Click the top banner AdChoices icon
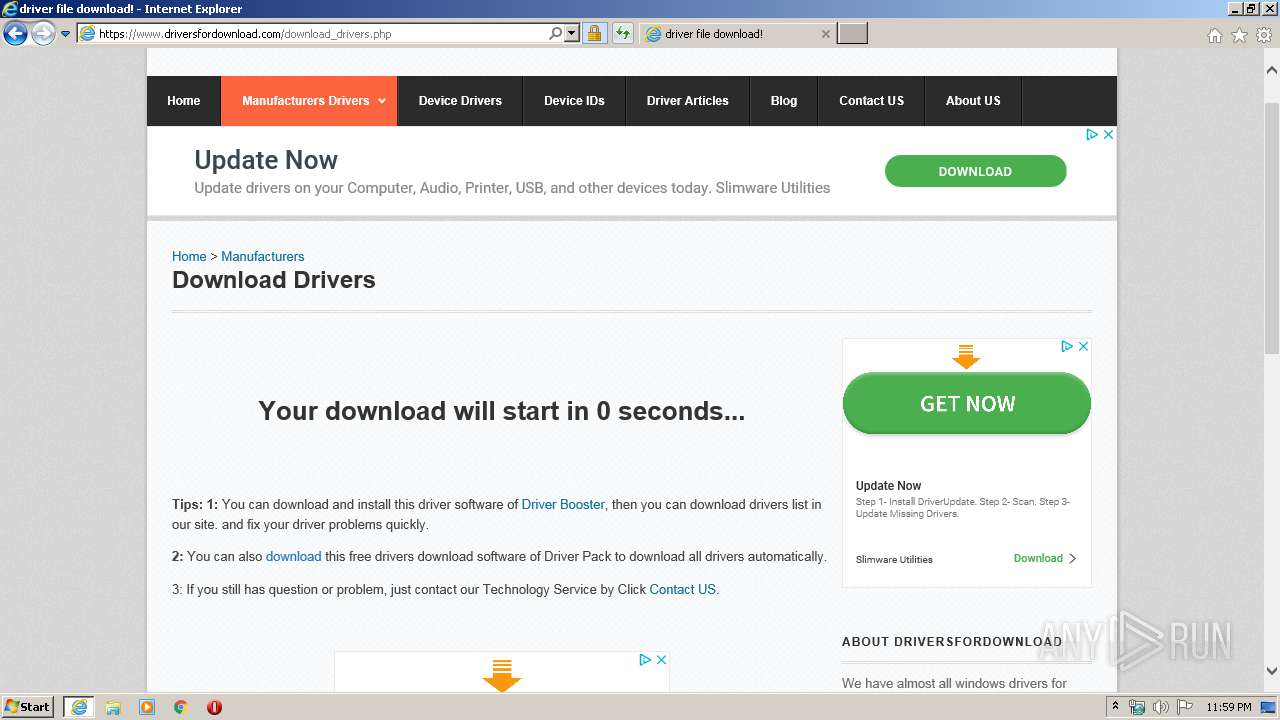 click(x=1092, y=134)
